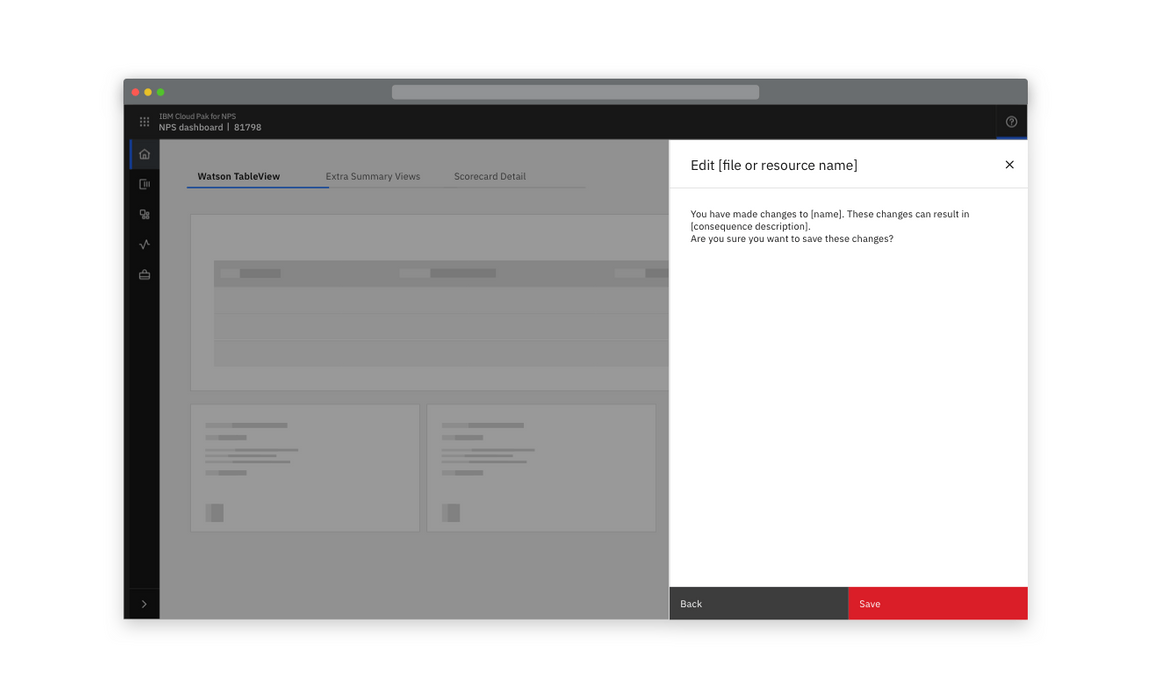Save the changes with the red Save button
The width and height of the screenshot is (1152, 699).
937,603
